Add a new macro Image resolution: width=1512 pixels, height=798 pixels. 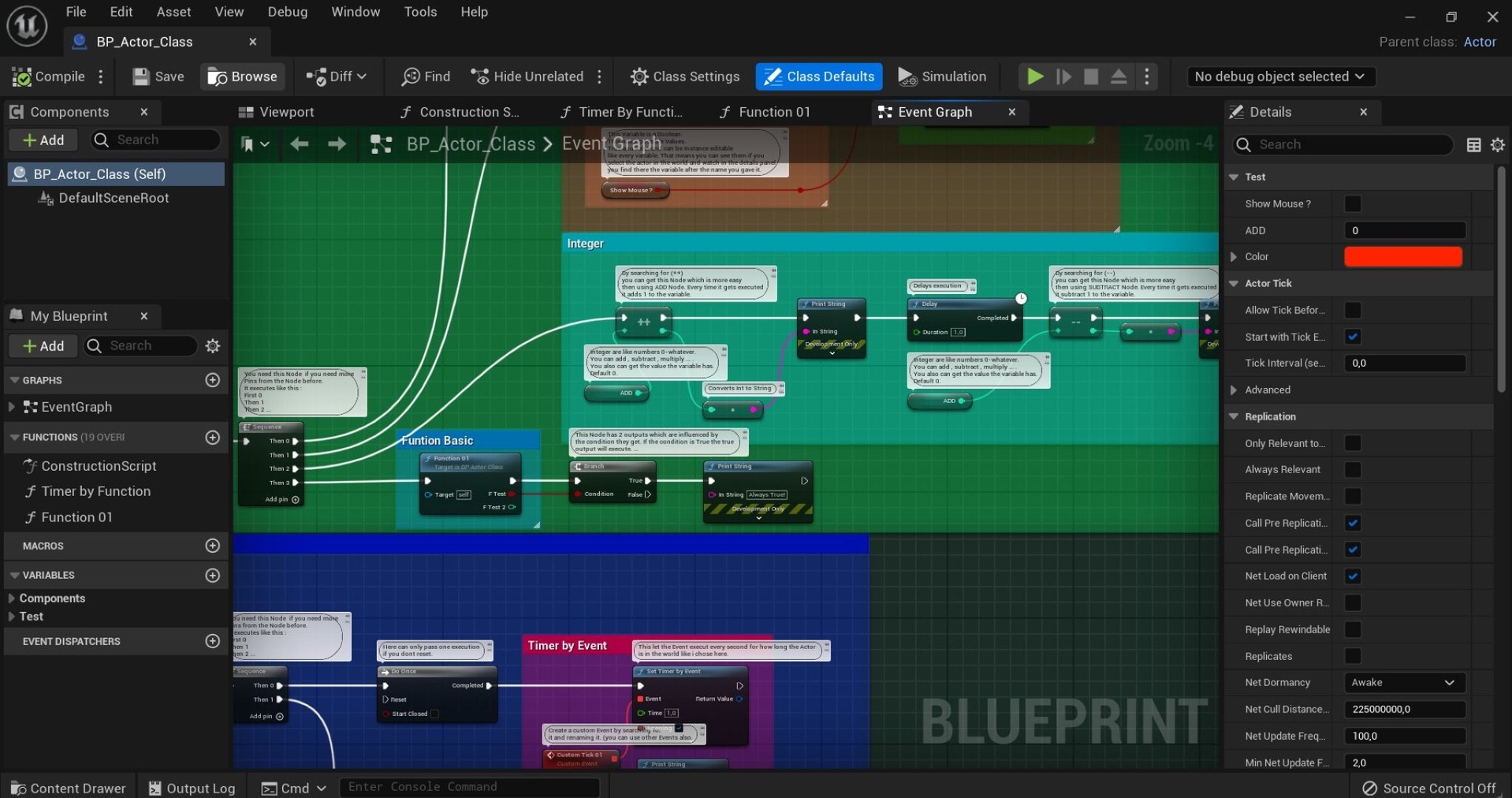[212, 546]
